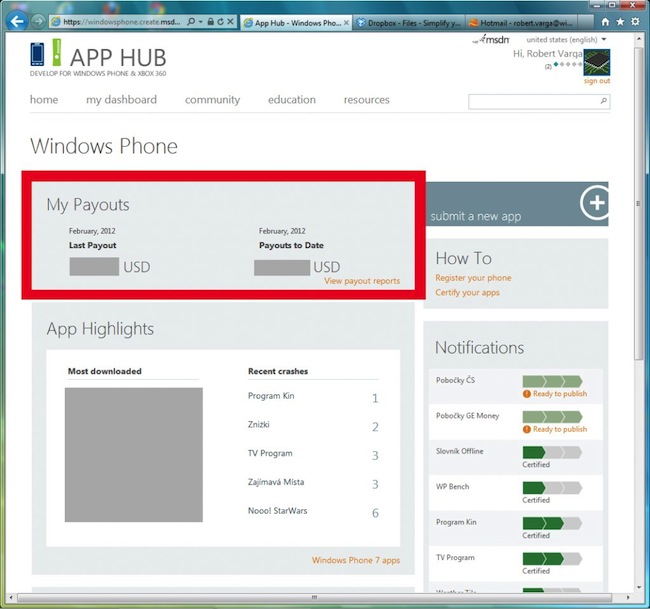Open the home navigation item
Screen dimensions: 650x609
pyautogui.click(x=44, y=99)
